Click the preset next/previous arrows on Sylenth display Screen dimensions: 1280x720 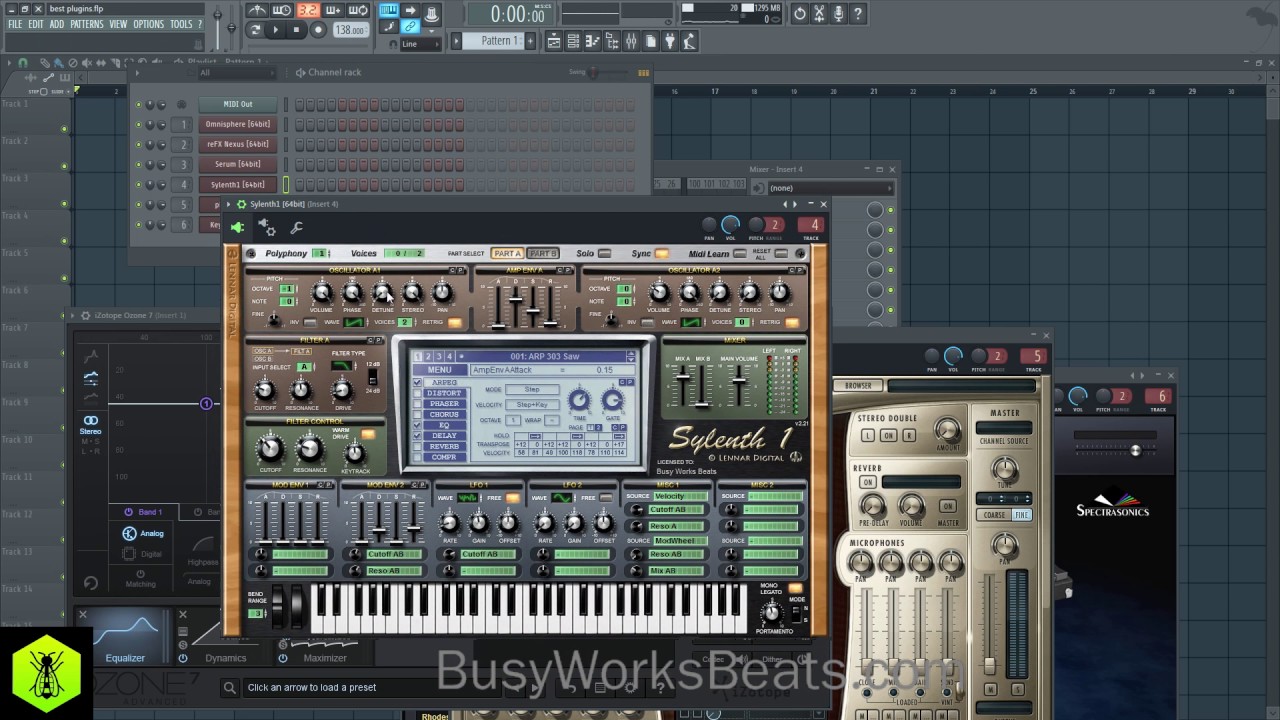630,357
